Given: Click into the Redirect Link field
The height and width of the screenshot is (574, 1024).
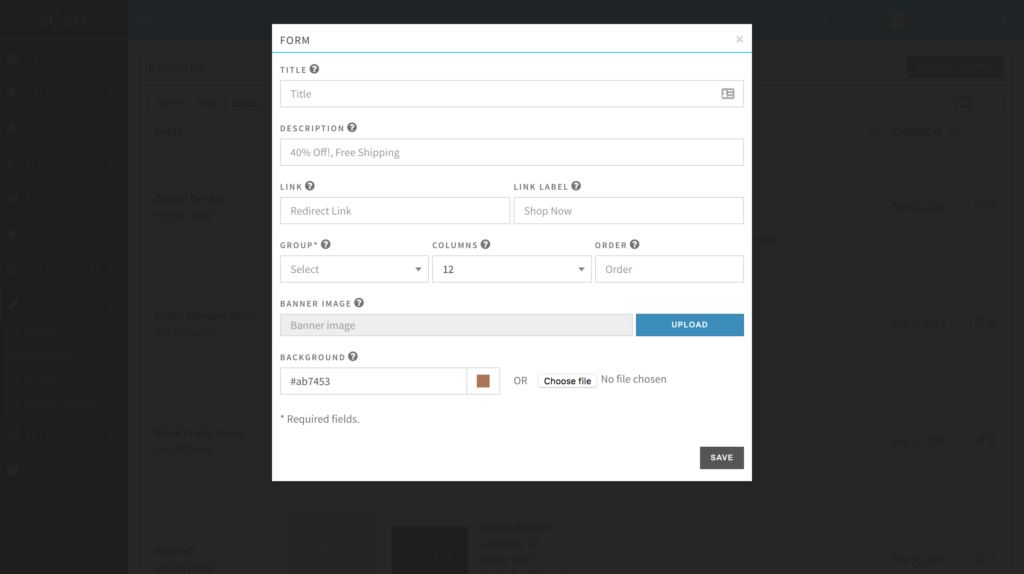Looking at the screenshot, I should point(394,211).
